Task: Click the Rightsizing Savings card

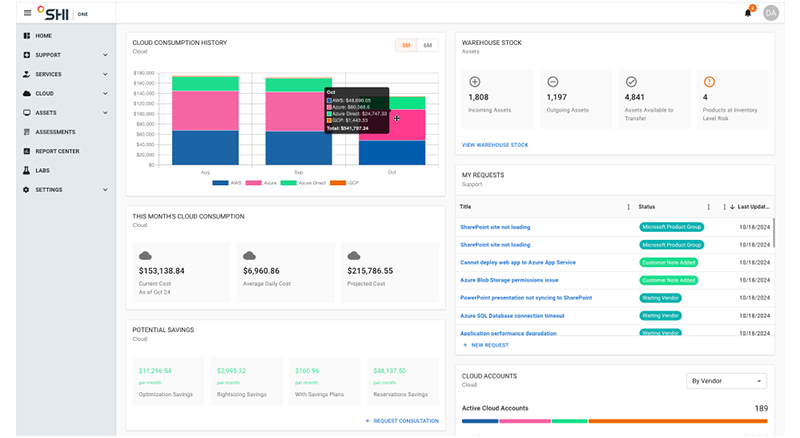Action: [x=246, y=381]
